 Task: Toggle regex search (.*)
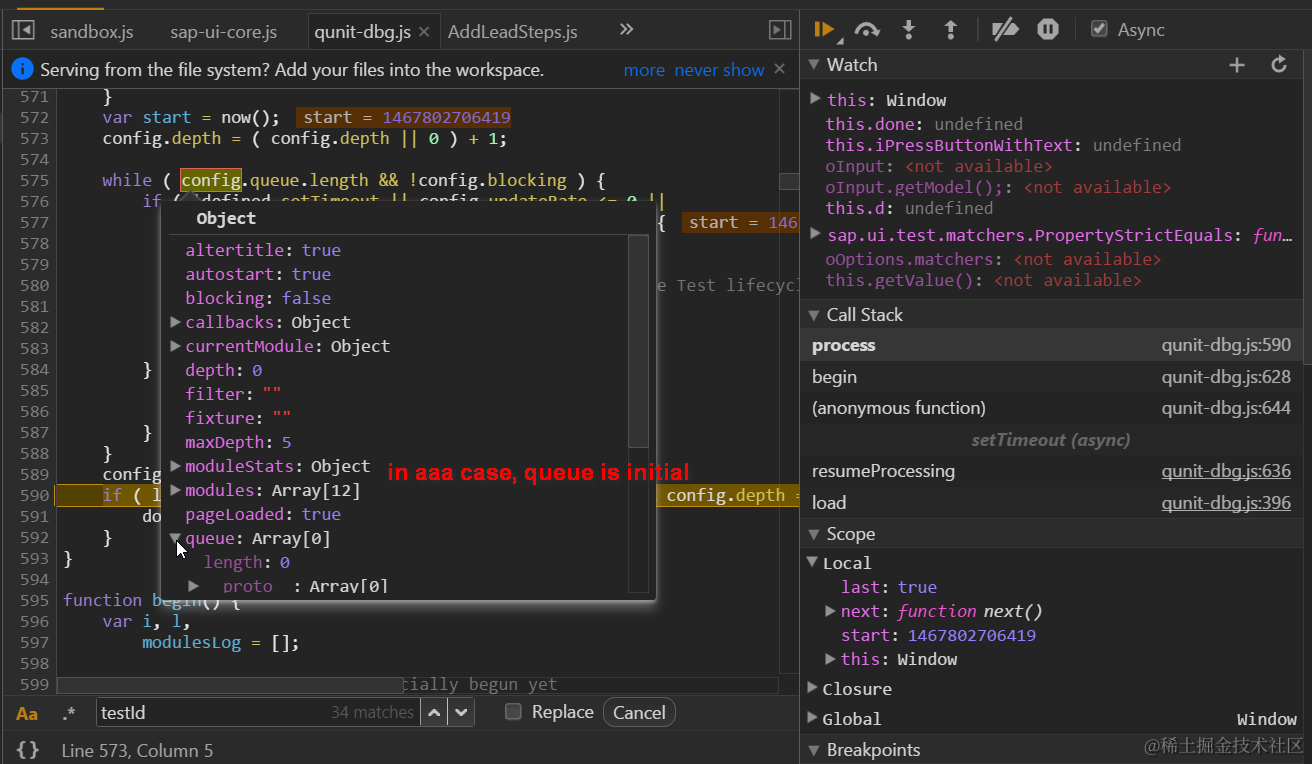pyautogui.click(x=68, y=713)
